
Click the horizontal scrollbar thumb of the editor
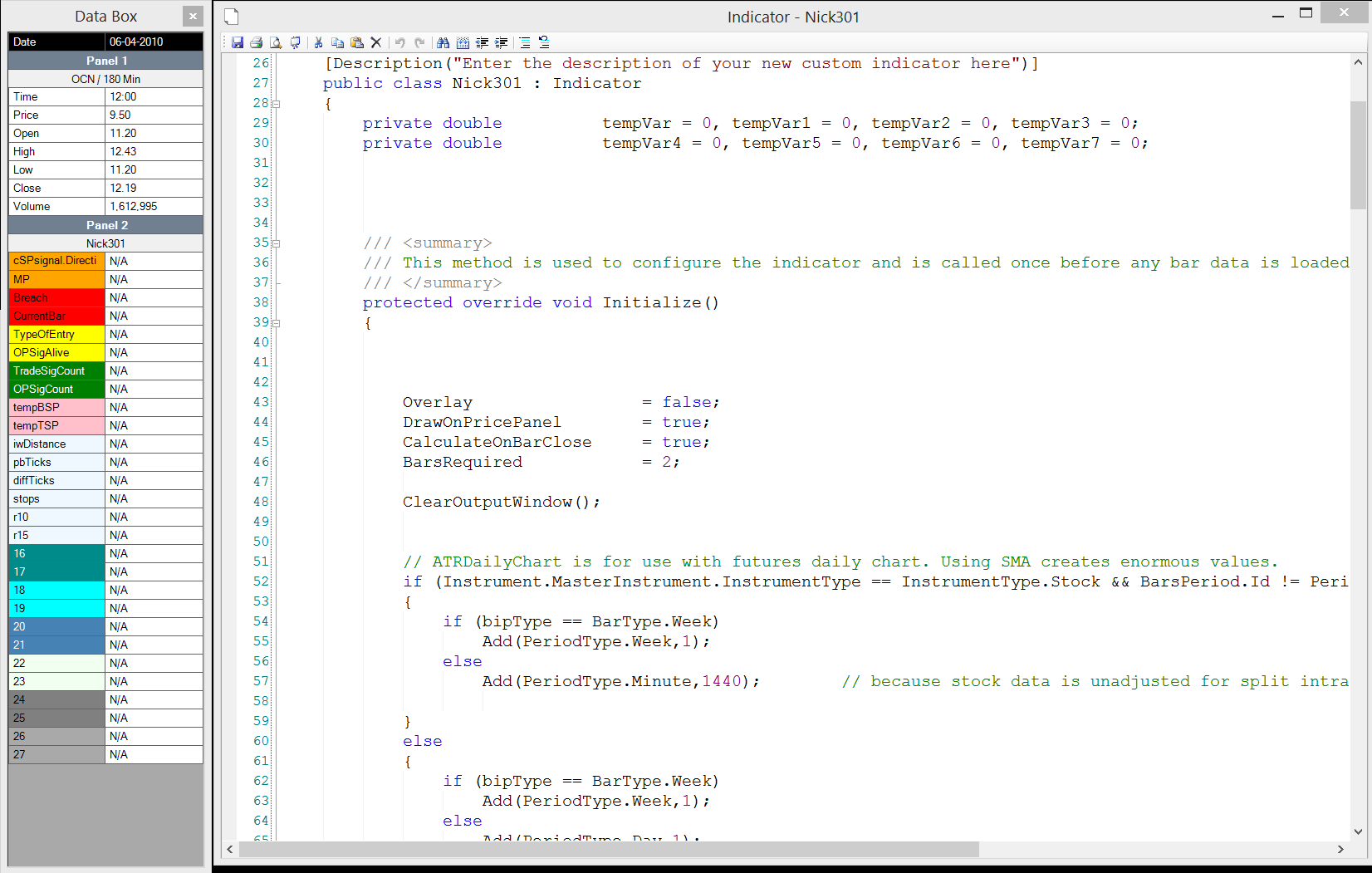point(609,849)
